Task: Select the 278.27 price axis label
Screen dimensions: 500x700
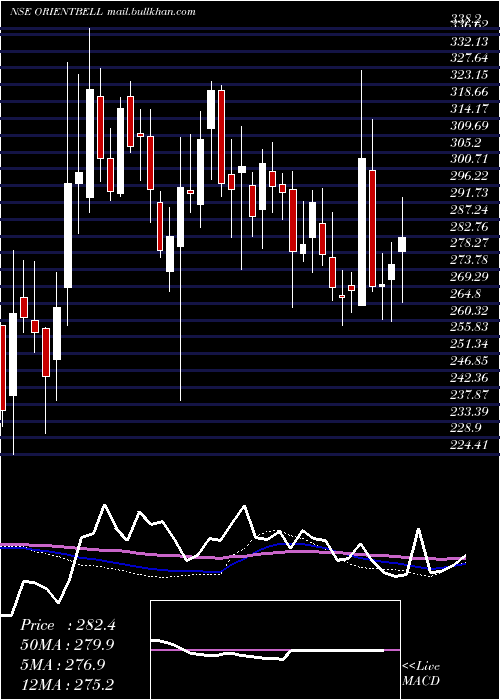Action: click(x=468, y=243)
